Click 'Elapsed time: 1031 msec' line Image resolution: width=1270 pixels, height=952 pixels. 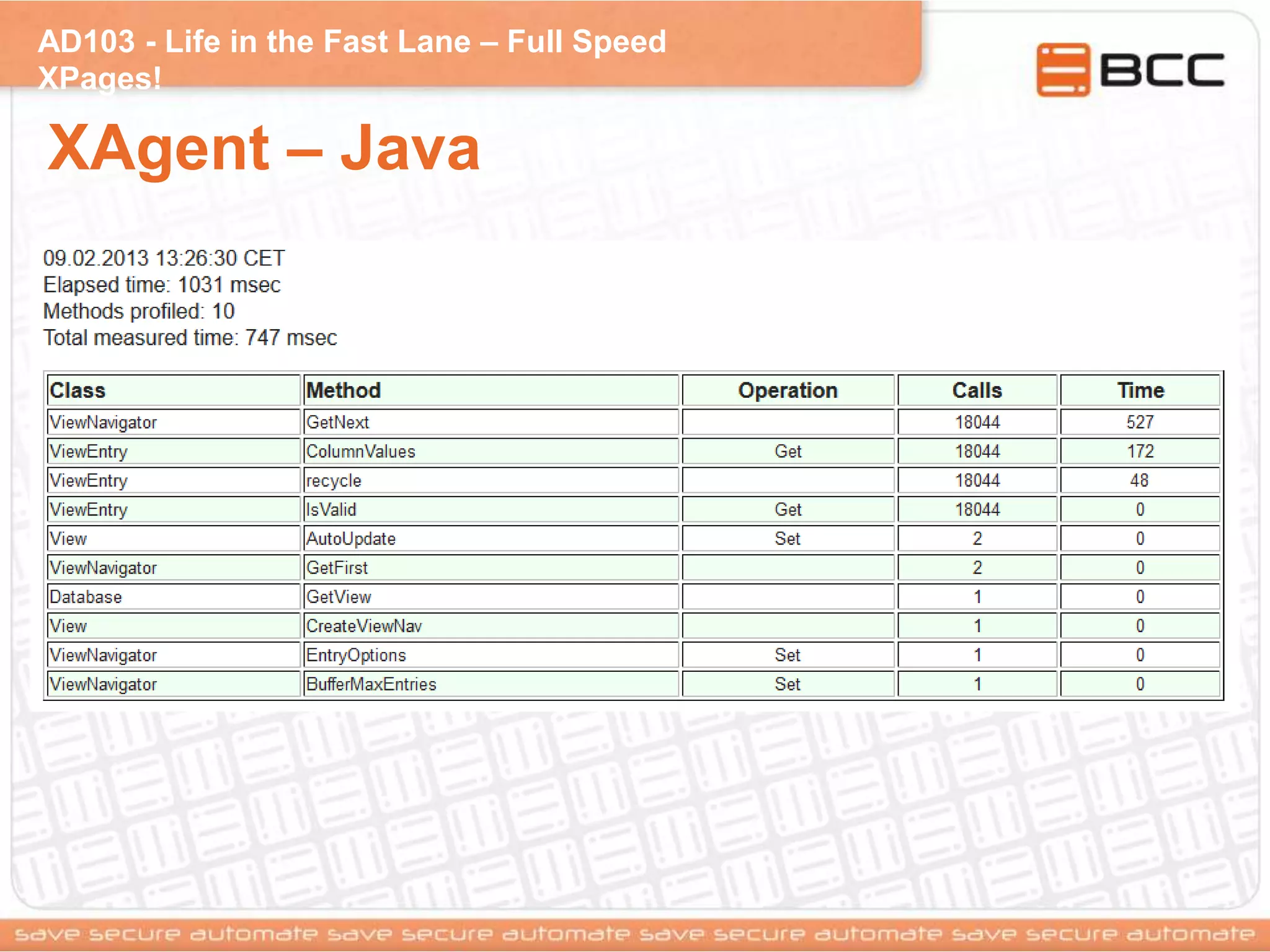click(x=162, y=284)
